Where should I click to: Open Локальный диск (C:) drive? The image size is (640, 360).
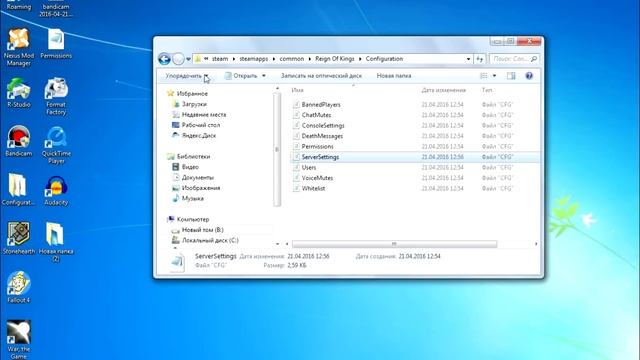[205, 240]
